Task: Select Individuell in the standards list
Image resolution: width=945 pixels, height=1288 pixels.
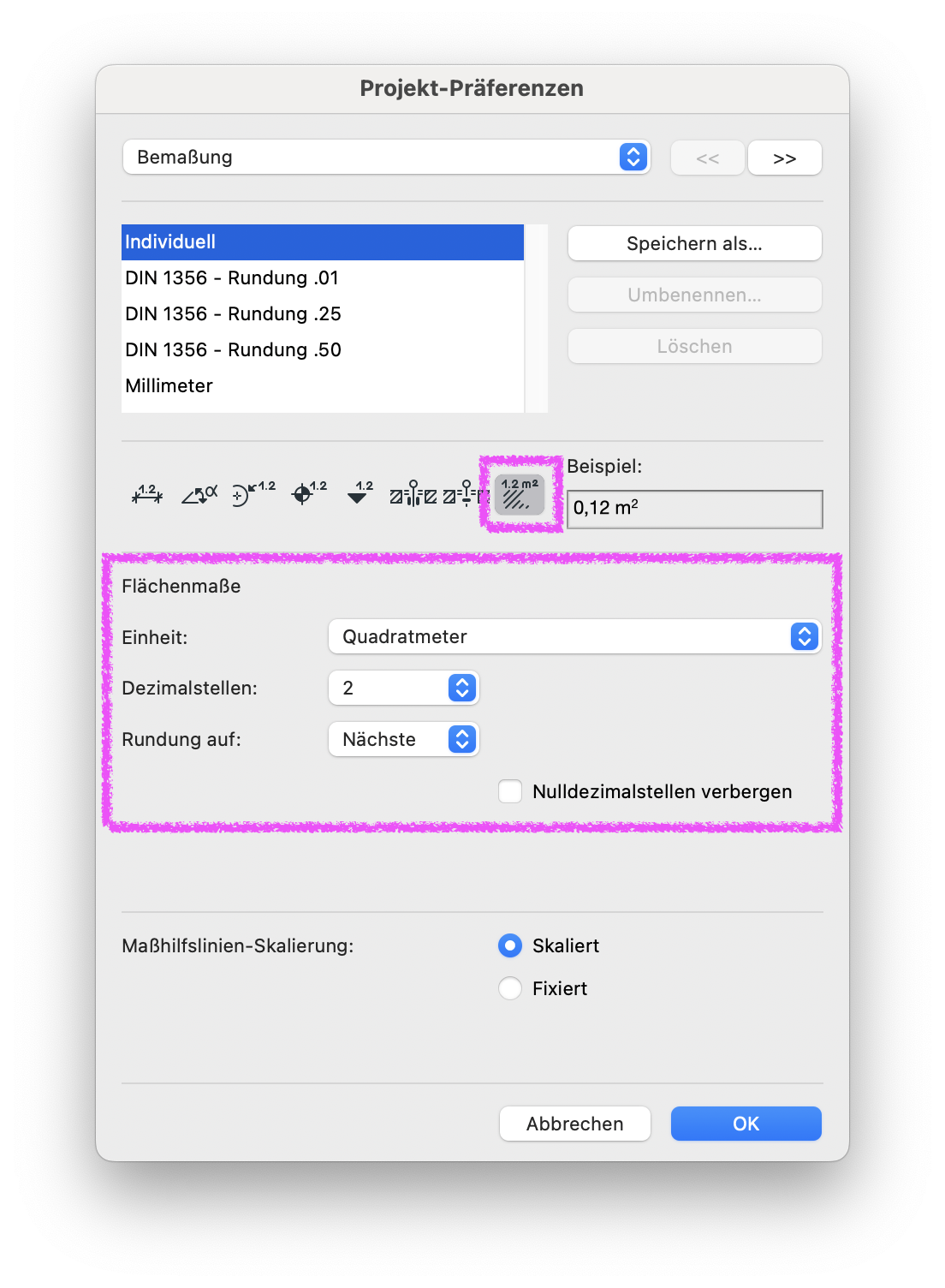Action: coord(323,242)
